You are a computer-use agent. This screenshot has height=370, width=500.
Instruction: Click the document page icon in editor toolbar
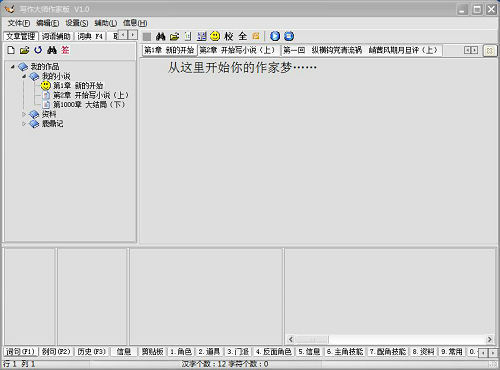(x=188, y=36)
